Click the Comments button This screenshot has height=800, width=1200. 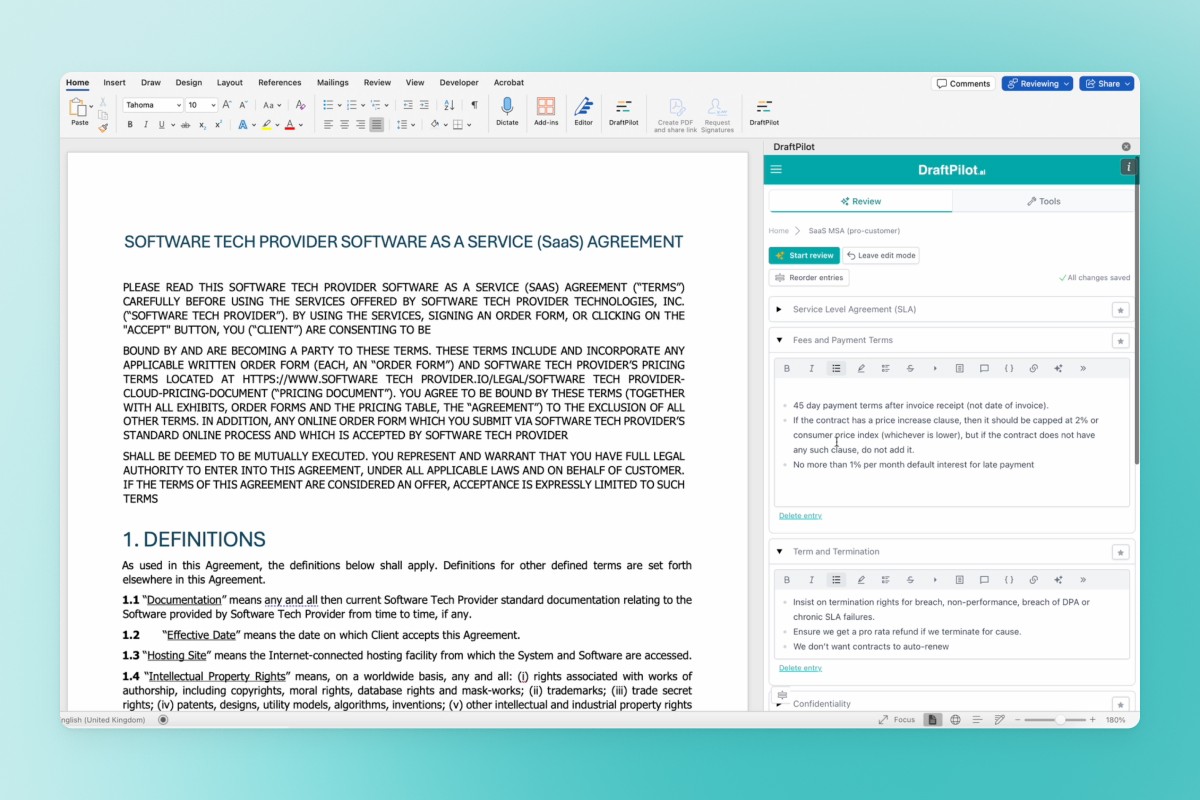[x=963, y=84]
